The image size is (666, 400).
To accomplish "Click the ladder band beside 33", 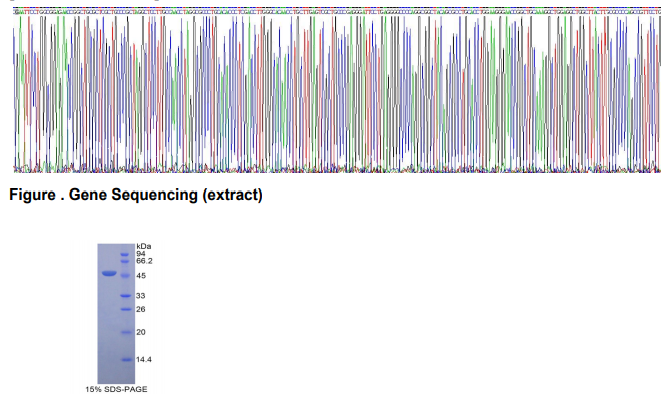I will pyautogui.click(x=127, y=296).
